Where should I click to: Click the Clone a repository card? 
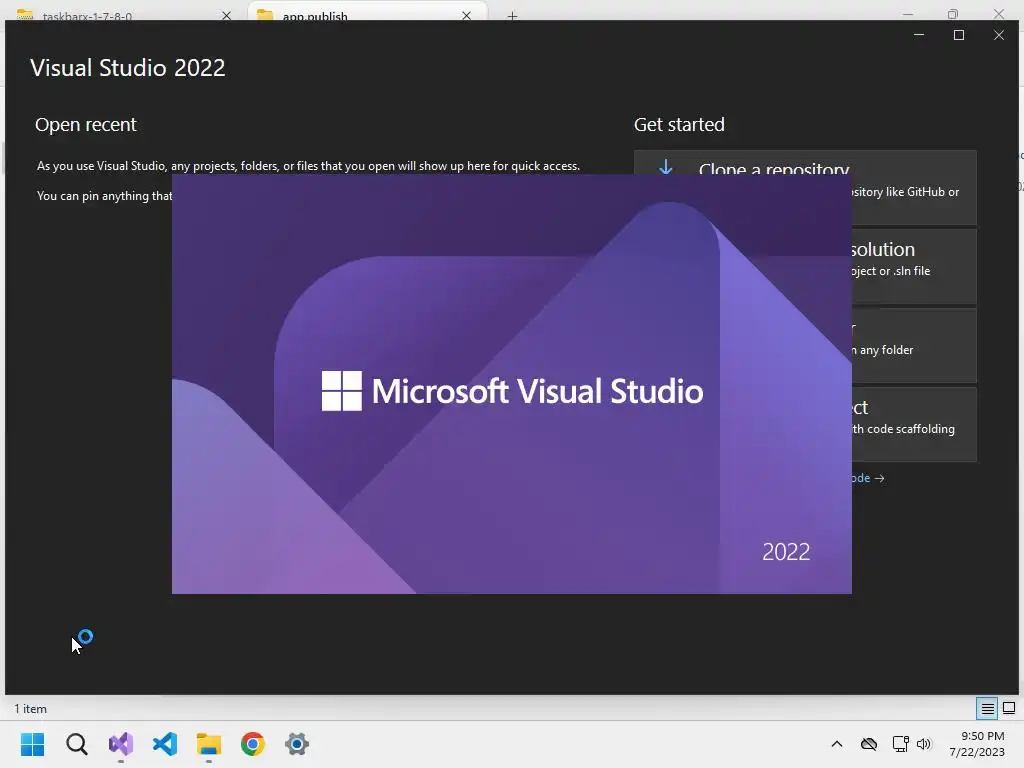click(x=805, y=187)
